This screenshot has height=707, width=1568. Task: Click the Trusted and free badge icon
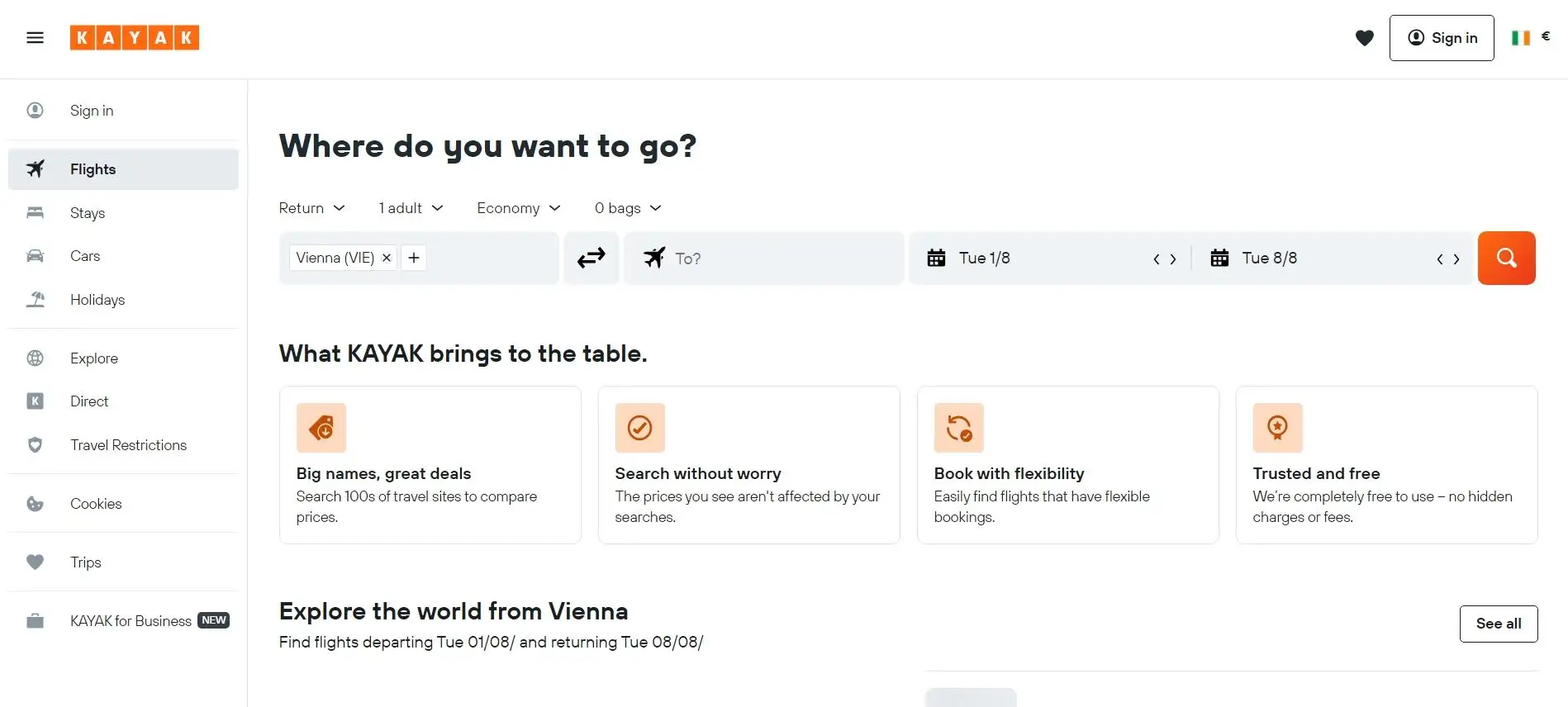click(x=1277, y=428)
